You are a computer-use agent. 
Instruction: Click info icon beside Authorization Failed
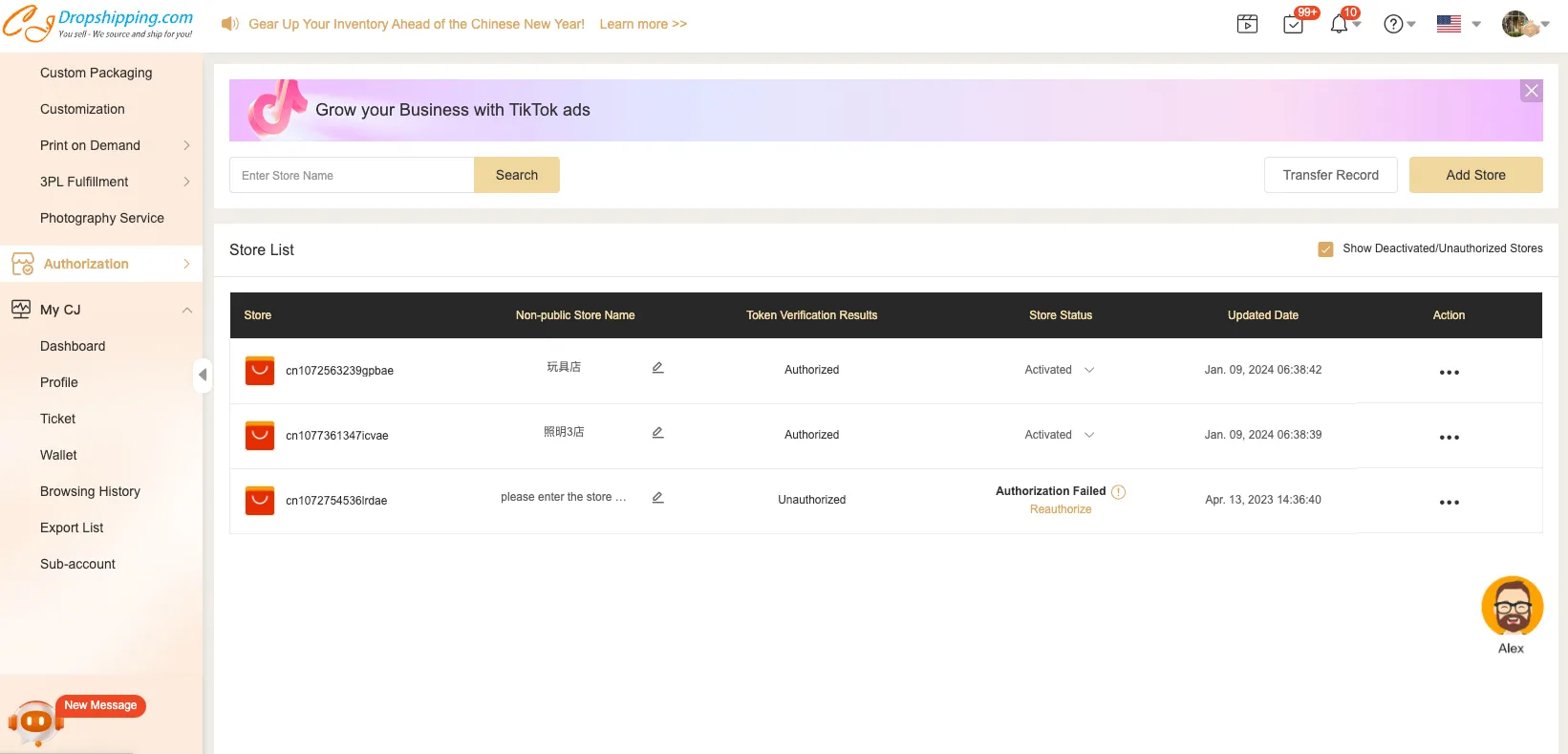tap(1118, 491)
